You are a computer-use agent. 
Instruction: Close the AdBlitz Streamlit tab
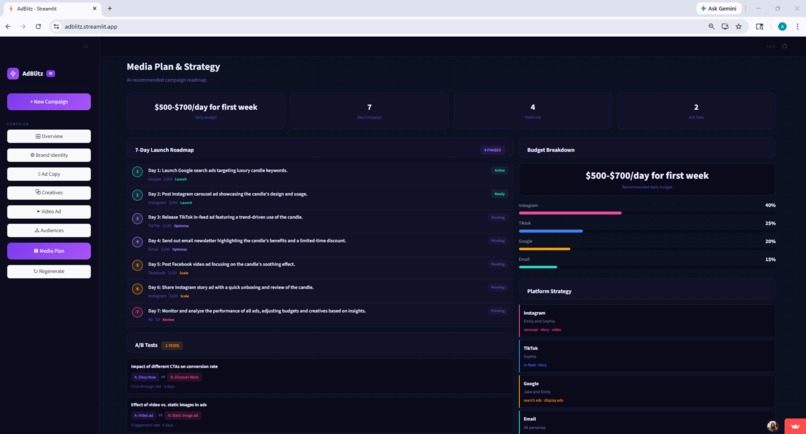[x=95, y=8]
